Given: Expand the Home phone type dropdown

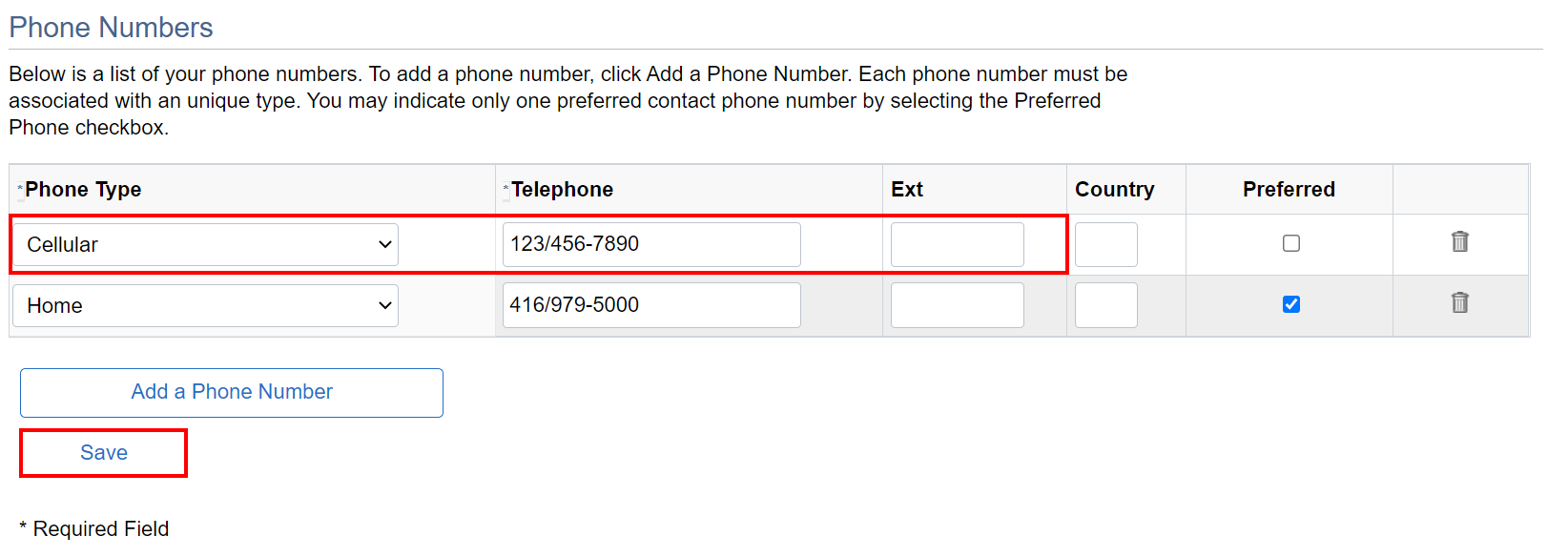Looking at the screenshot, I should (x=206, y=305).
